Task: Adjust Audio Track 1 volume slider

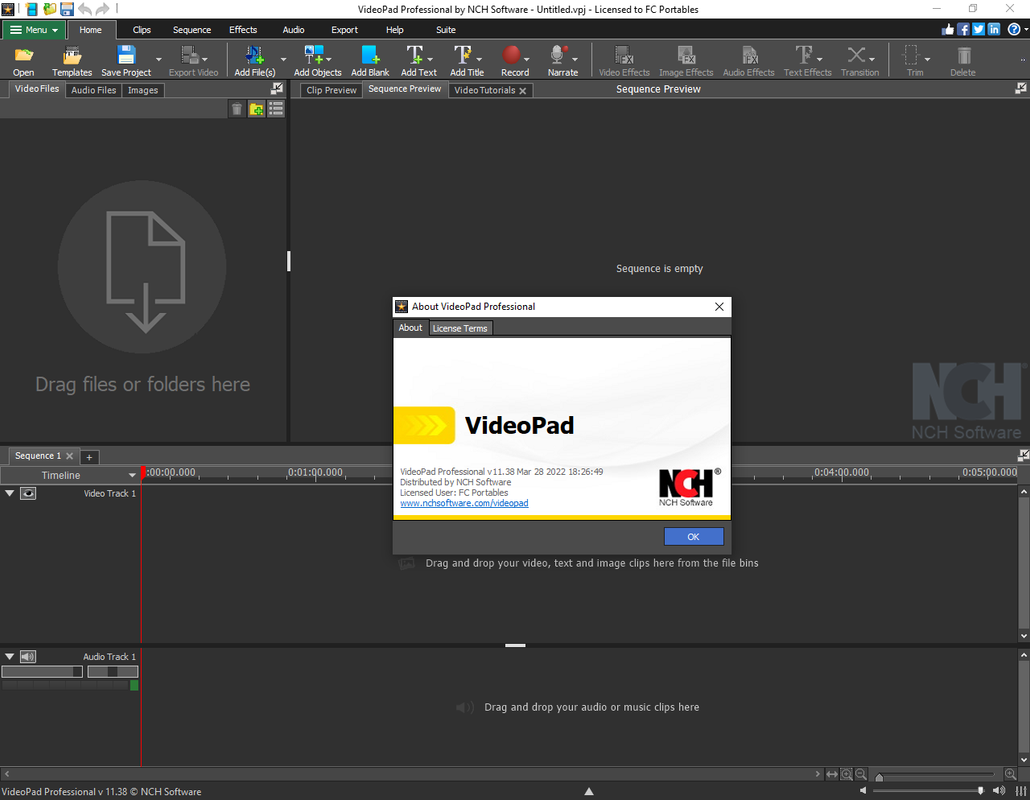Action: (x=42, y=671)
